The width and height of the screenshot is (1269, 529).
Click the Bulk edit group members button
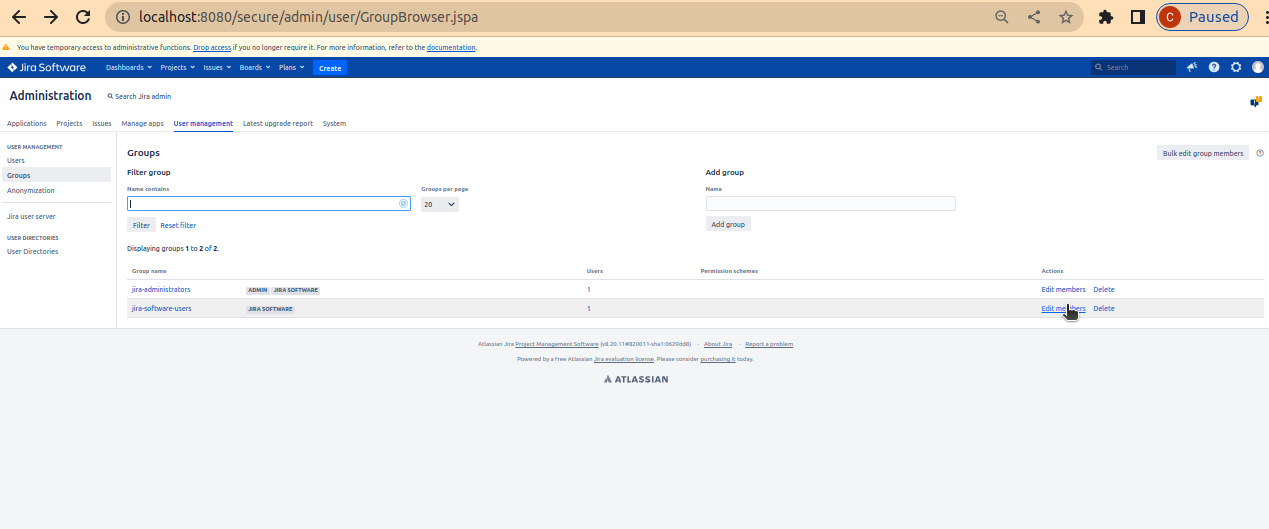[1203, 153]
